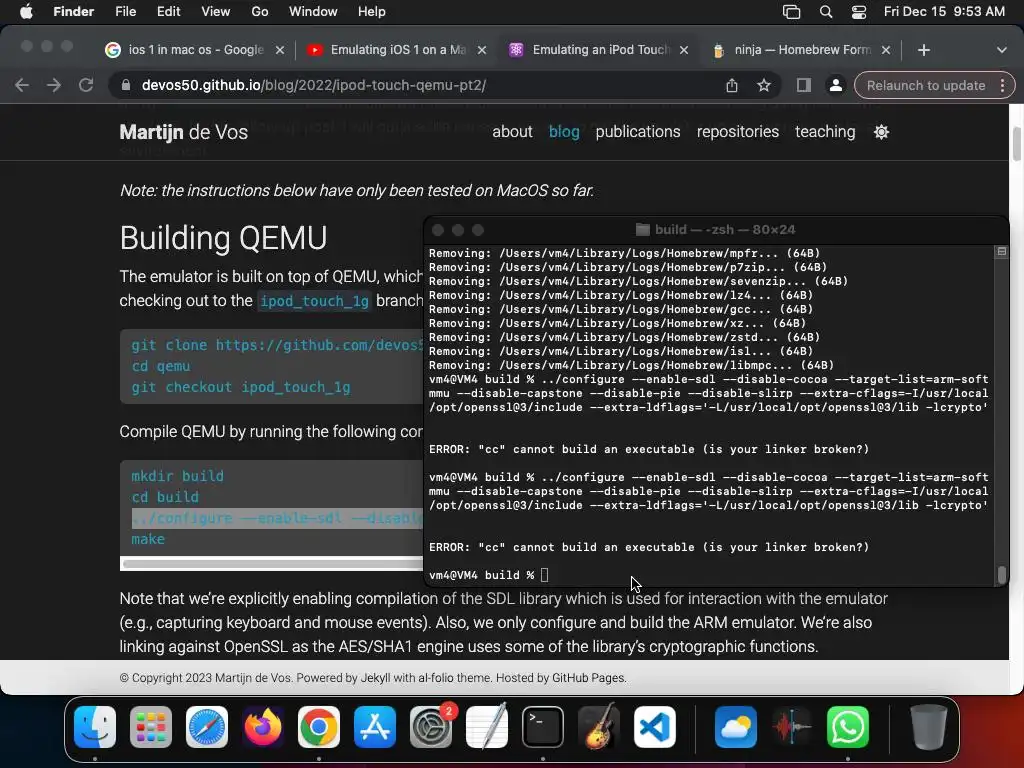The height and width of the screenshot is (768, 1024).
Task: Launch Safari from the Dock
Action: pos(207,727)
